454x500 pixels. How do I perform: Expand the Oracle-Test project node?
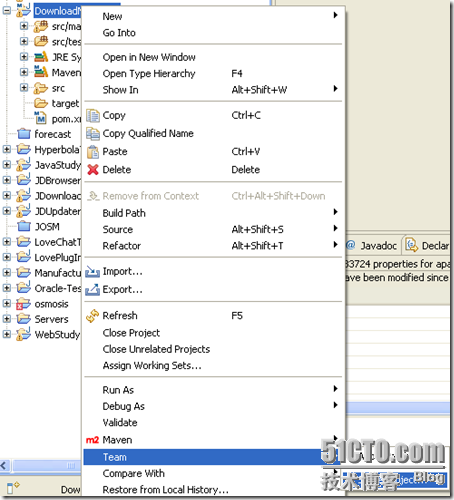7,288
